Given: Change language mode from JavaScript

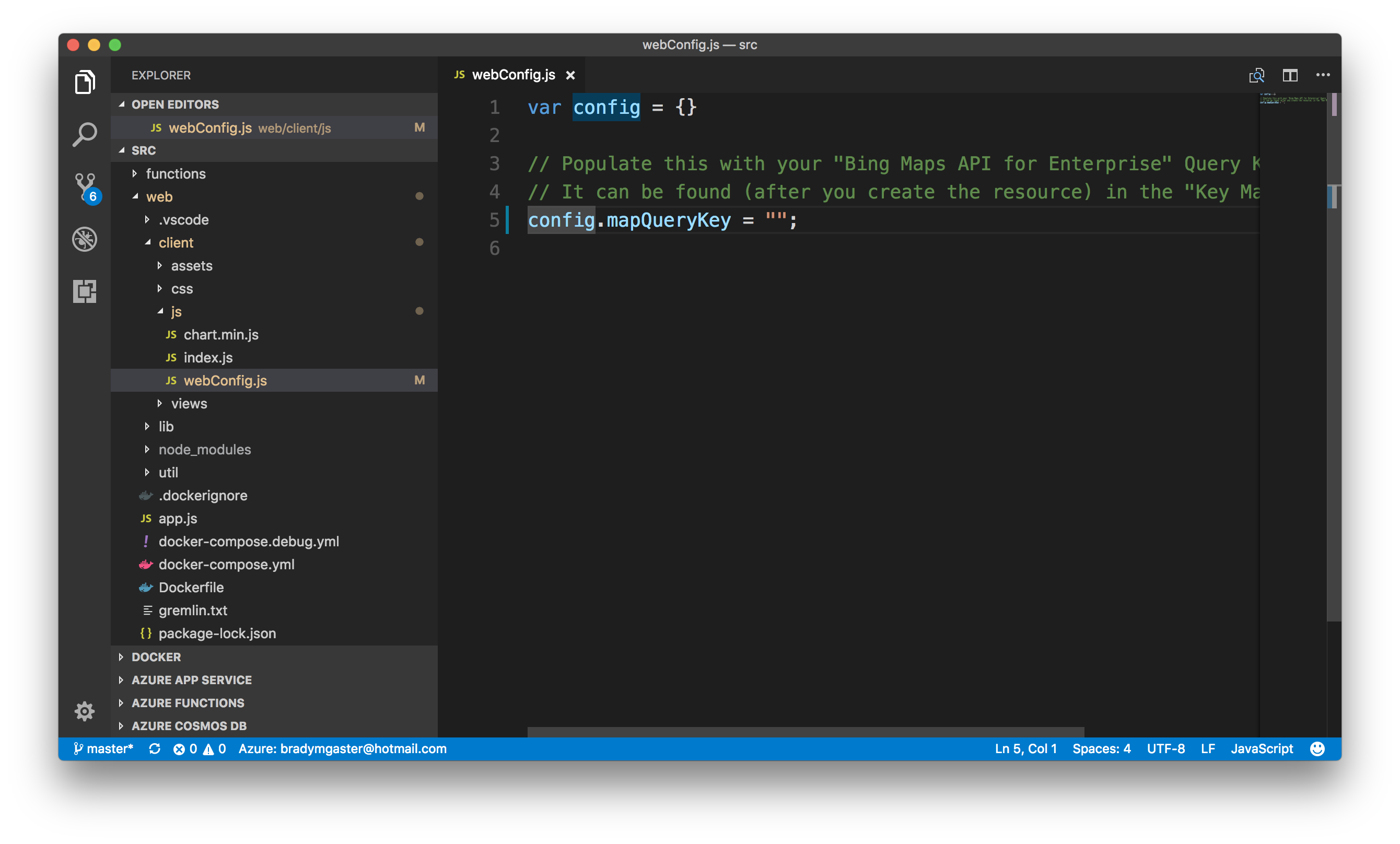Looking at the screenshot, I should point(1262,748).
